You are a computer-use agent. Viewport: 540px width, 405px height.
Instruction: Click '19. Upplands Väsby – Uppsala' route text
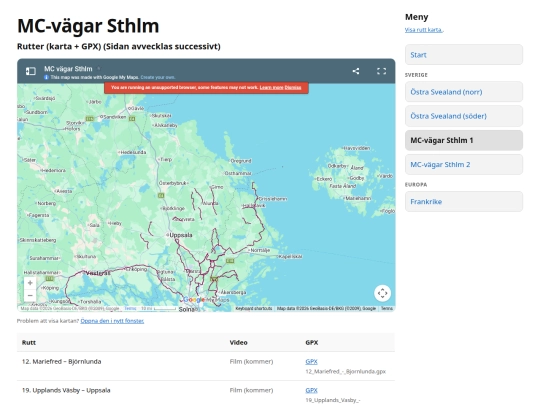66,390
